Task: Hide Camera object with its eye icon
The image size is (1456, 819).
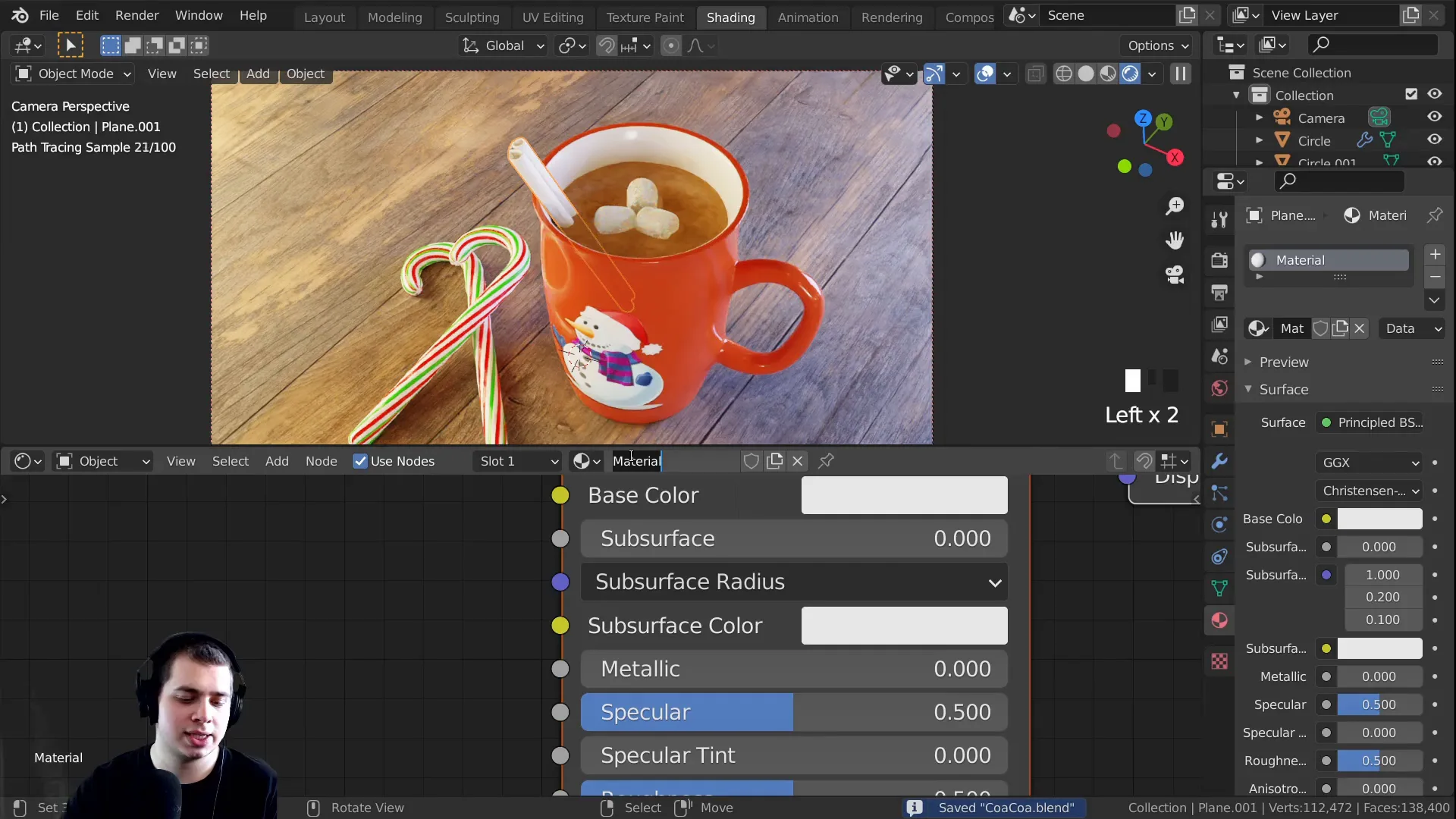Action: 1435,117
